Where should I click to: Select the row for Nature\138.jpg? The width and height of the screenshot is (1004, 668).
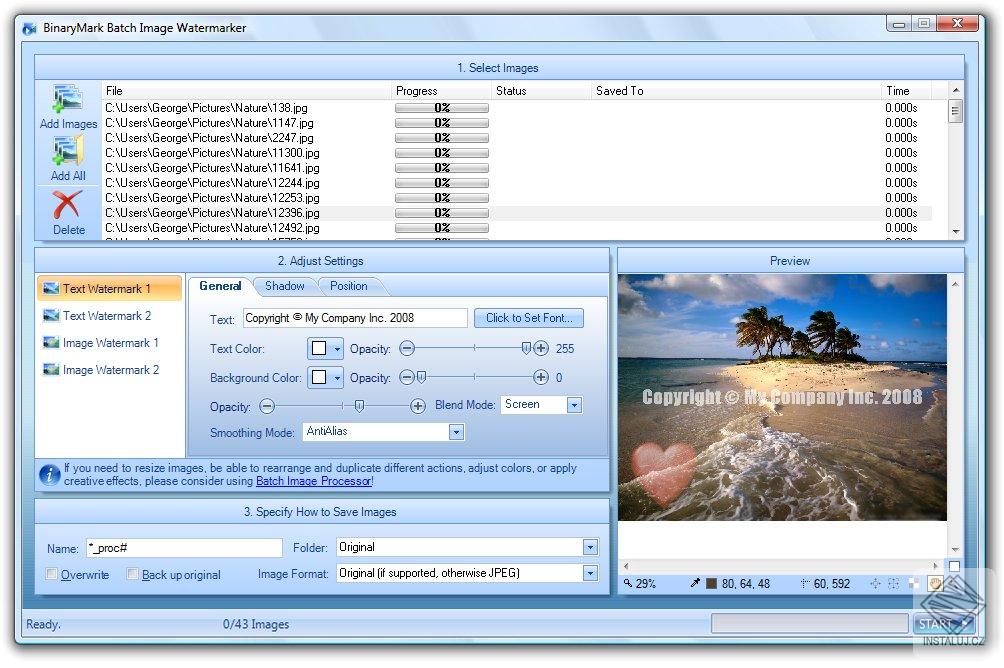click(x=517, y=108)
